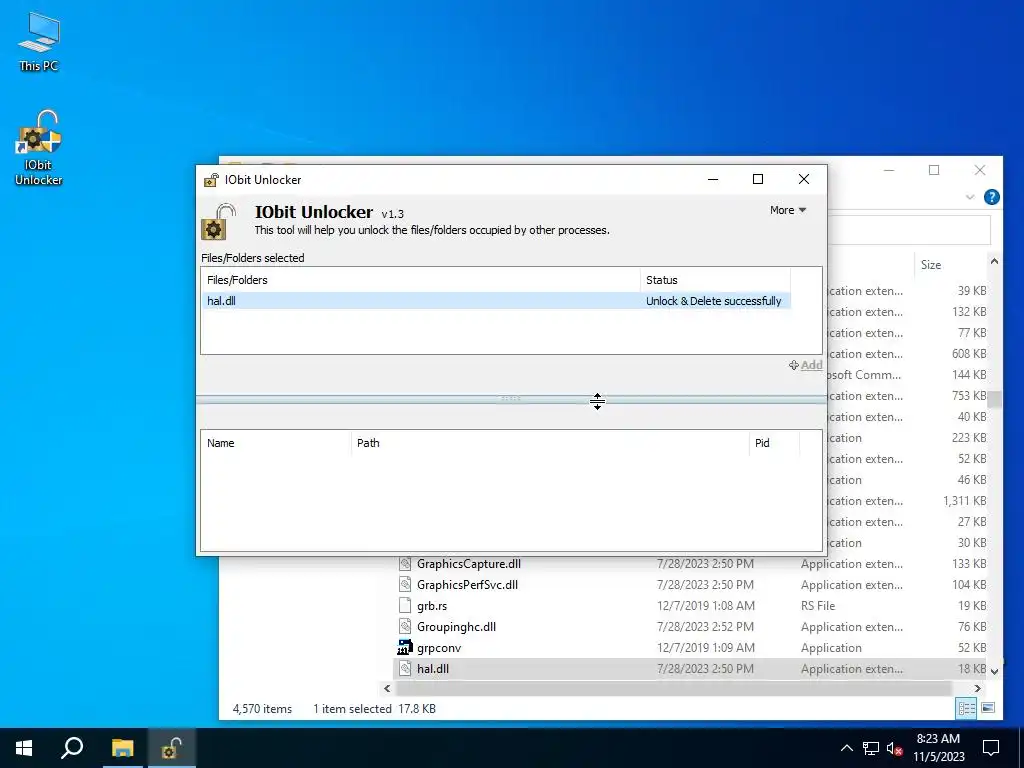Image resolution: width=1024 pixels, height=768 pixels.
Task: Click horizontal scroll right arrow in Explorer
Action: coord(978,688)
